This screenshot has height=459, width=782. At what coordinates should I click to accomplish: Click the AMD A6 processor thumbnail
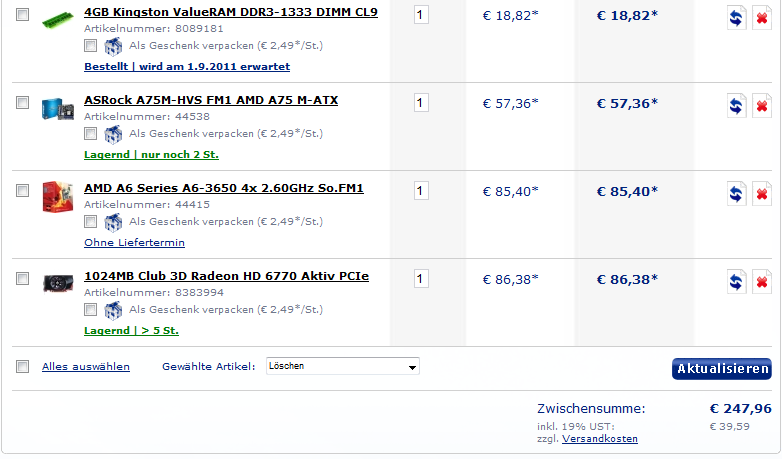tap(58, 197)
